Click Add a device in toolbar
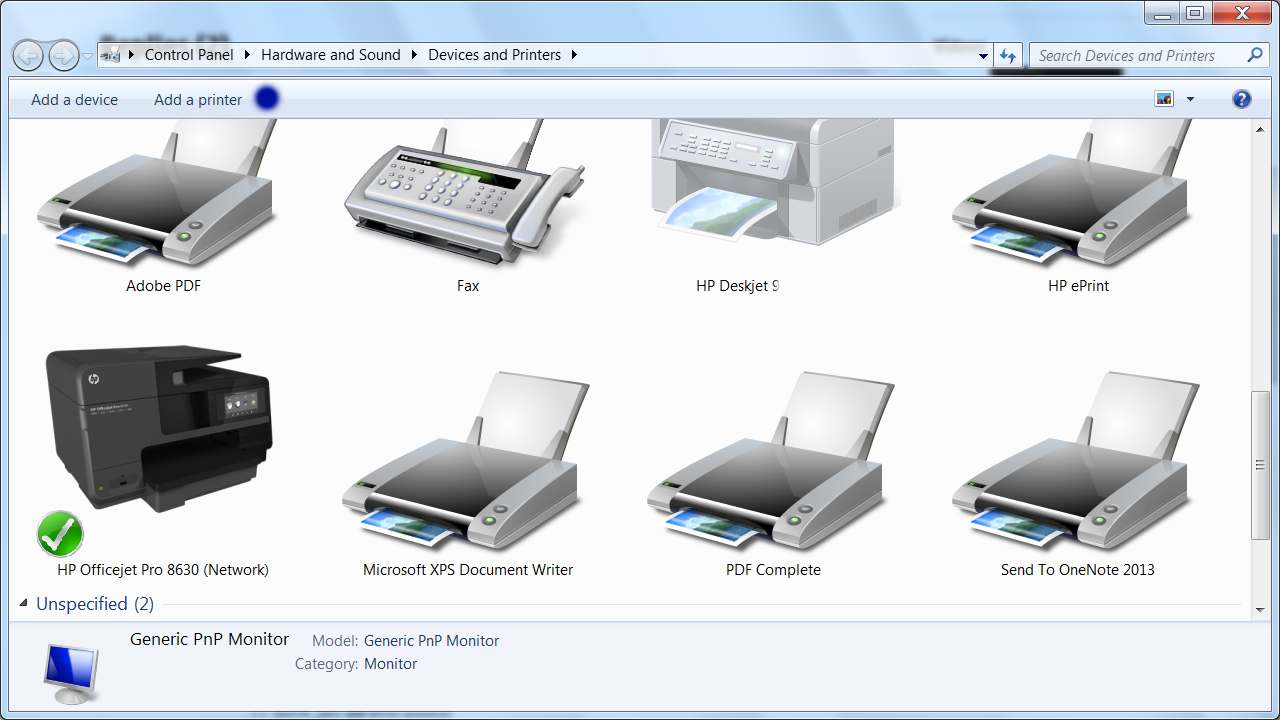The height and width of the screenshot is (720, 1280). coord(74,100)
